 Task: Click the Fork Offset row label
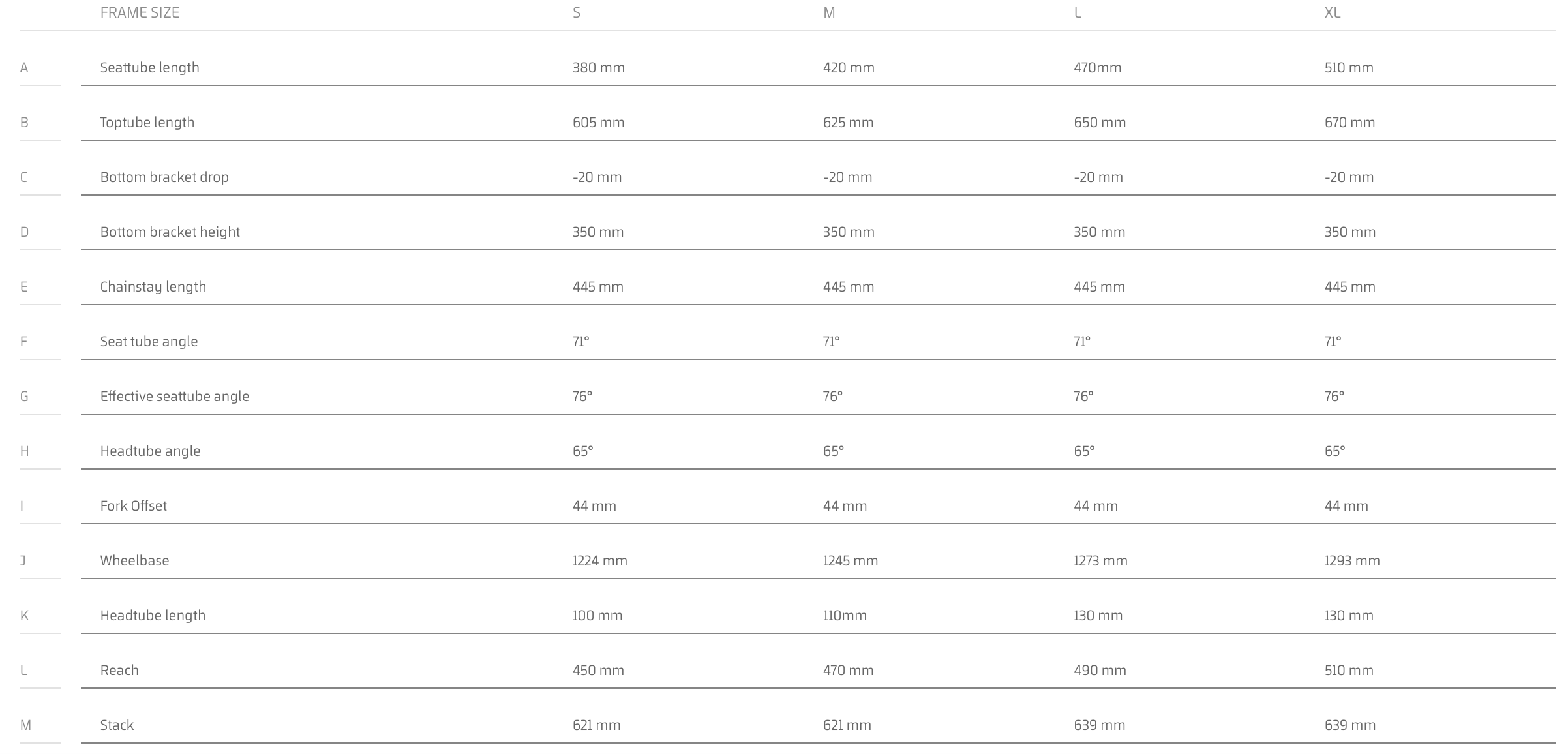(133, 506)
